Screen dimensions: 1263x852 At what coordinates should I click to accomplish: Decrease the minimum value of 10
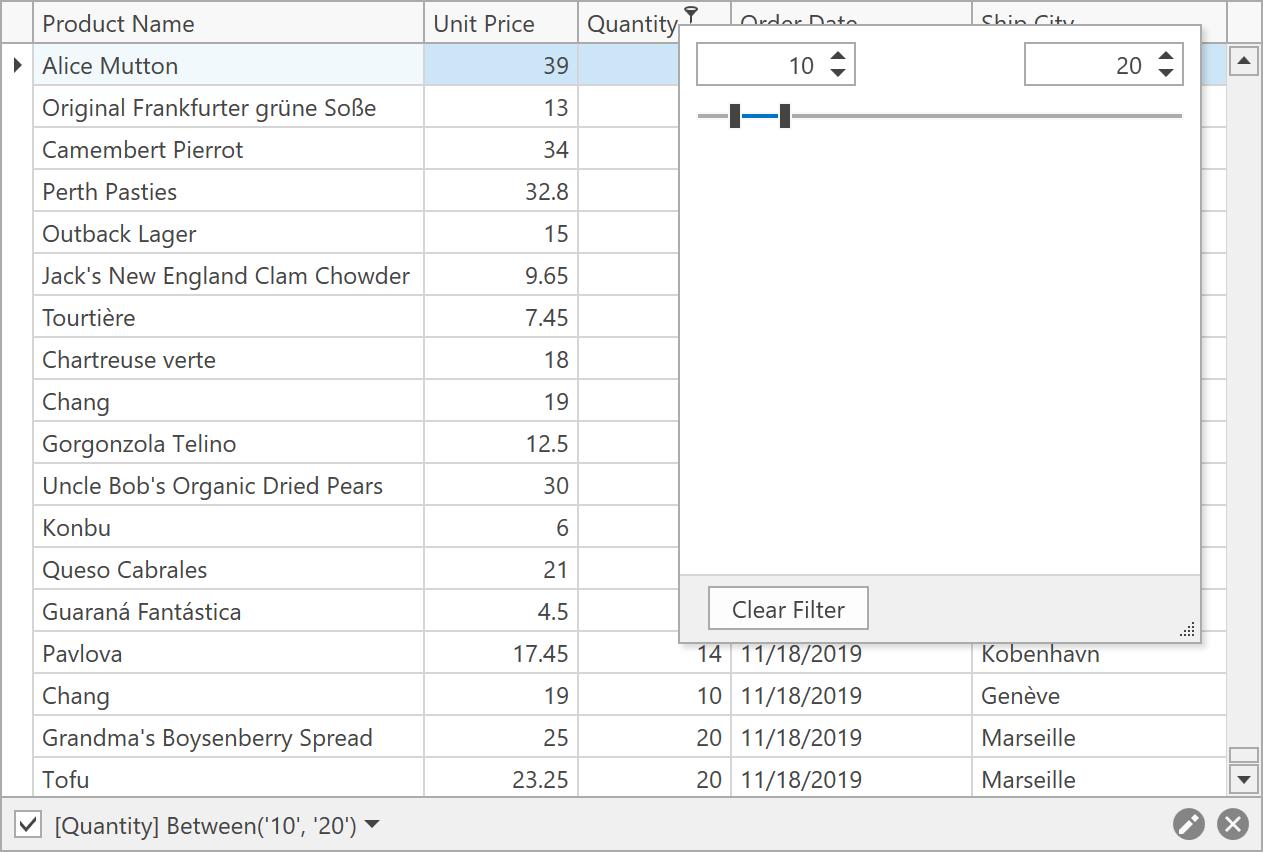[838, 73]
